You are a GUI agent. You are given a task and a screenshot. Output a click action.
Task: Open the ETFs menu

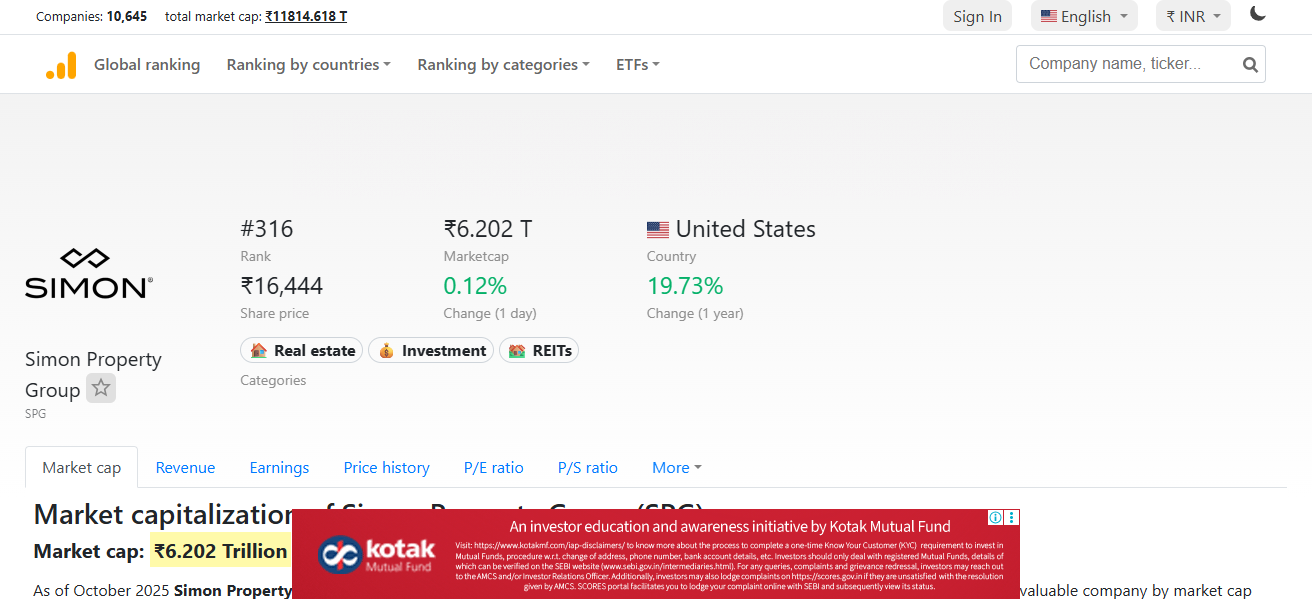pyautogui.click(x=637, y=65)
